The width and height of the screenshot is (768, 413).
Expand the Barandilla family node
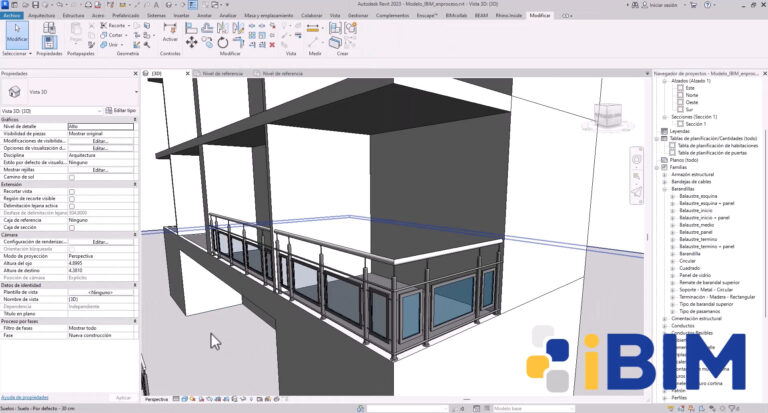point(672,253)
